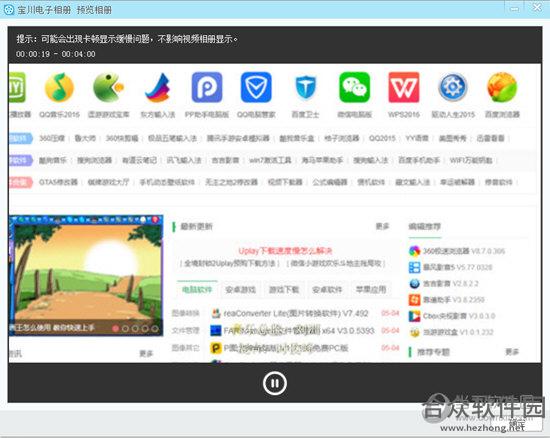Screen dimensions: 550x438
Task: Click the sunset landscape carousel image
Action: point(86,276)
